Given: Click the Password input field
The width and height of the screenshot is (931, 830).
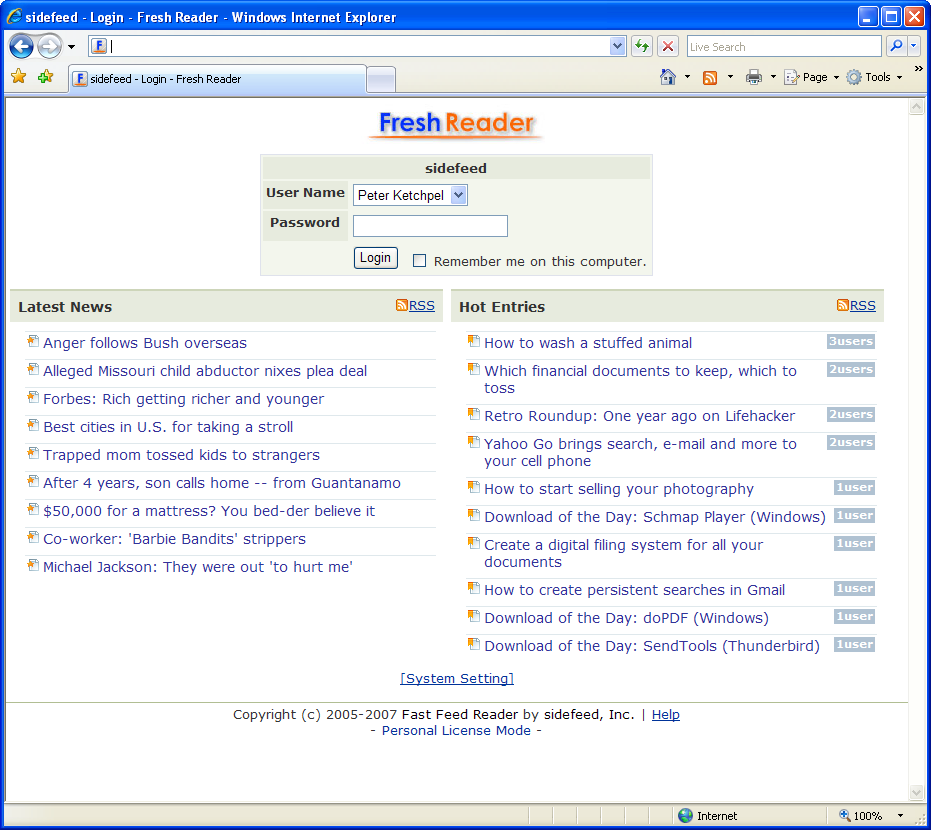Looking at the screenshot, I should tap(430, 226).
